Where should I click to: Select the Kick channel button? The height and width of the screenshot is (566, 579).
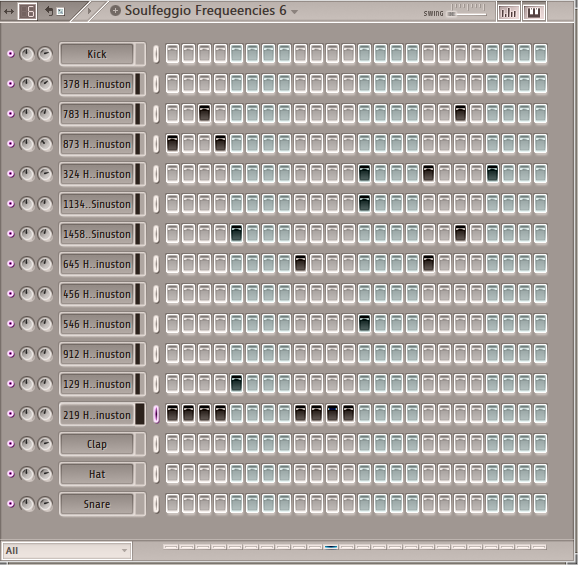pos(97,54)
